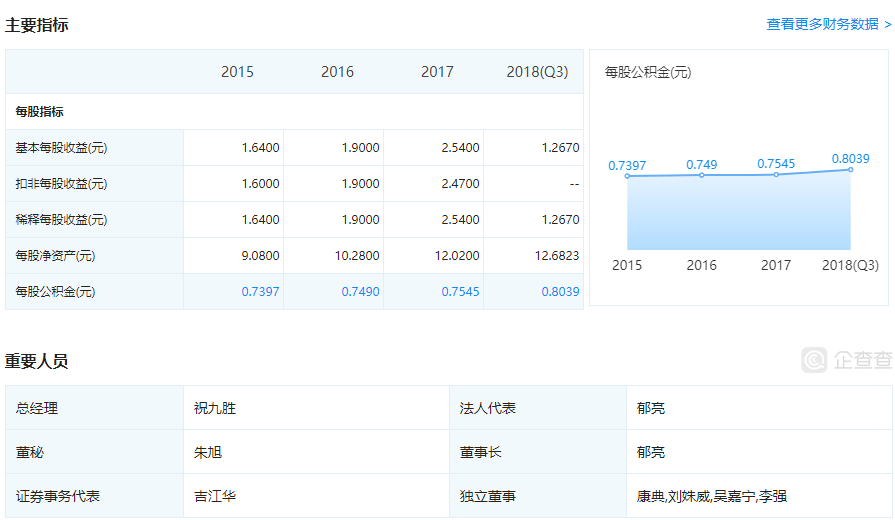Screen dimensions: 895x520
Task: Click the 0.7545 chart point for 2017
Action: (776, 175)
